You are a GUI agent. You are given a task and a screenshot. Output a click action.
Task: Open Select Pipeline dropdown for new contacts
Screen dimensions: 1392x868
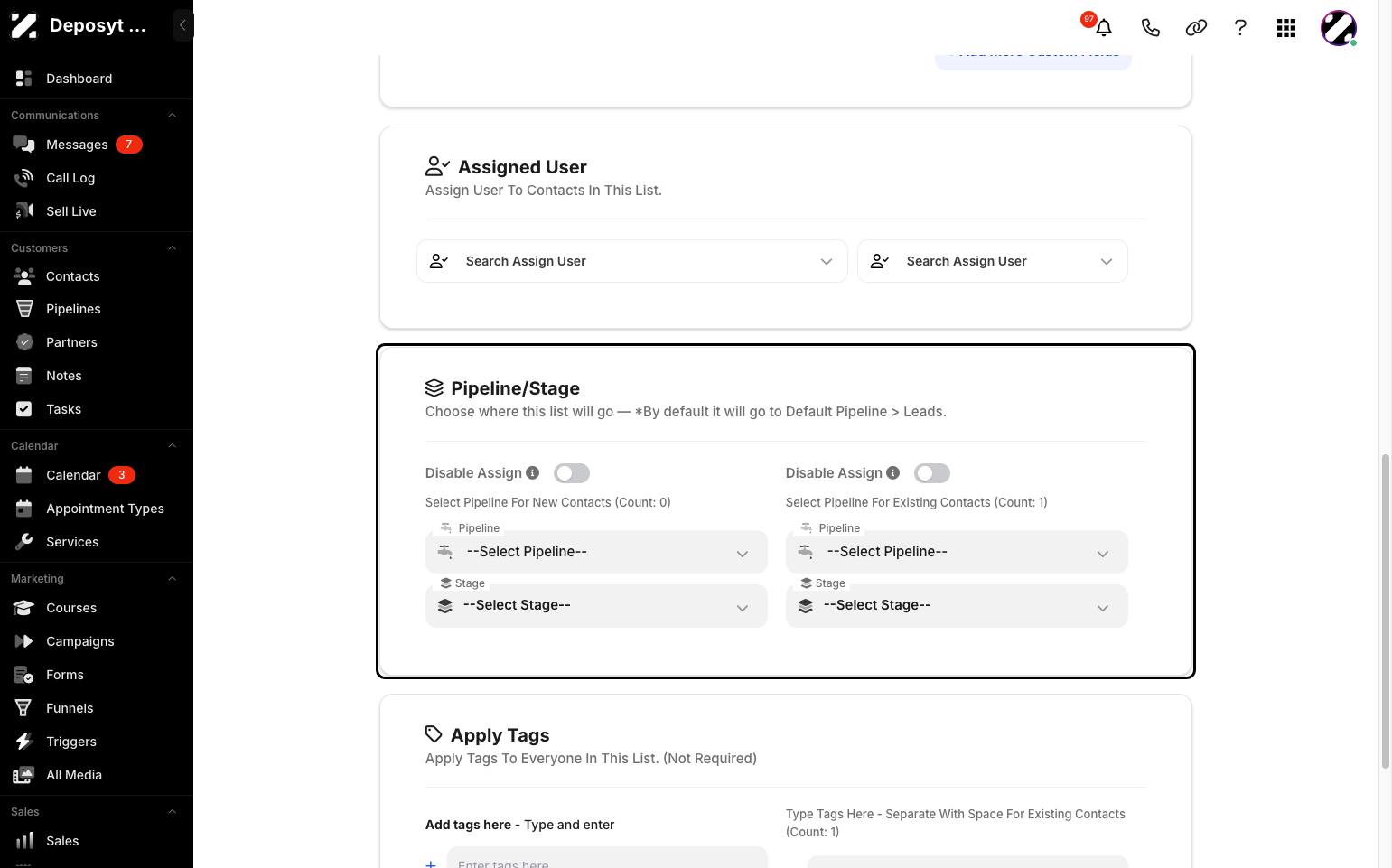point(596,552)
